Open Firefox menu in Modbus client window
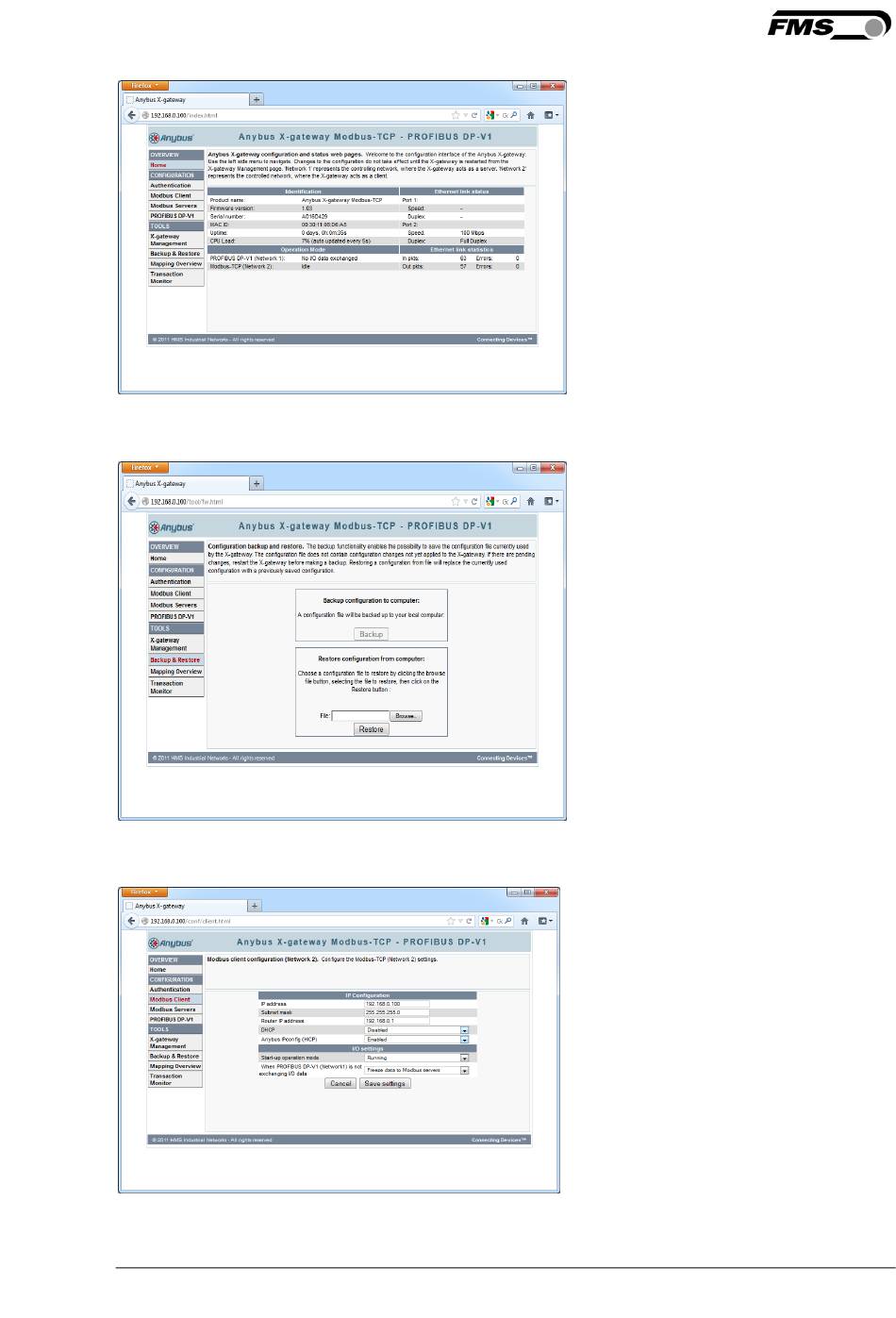 coord(145,892)
